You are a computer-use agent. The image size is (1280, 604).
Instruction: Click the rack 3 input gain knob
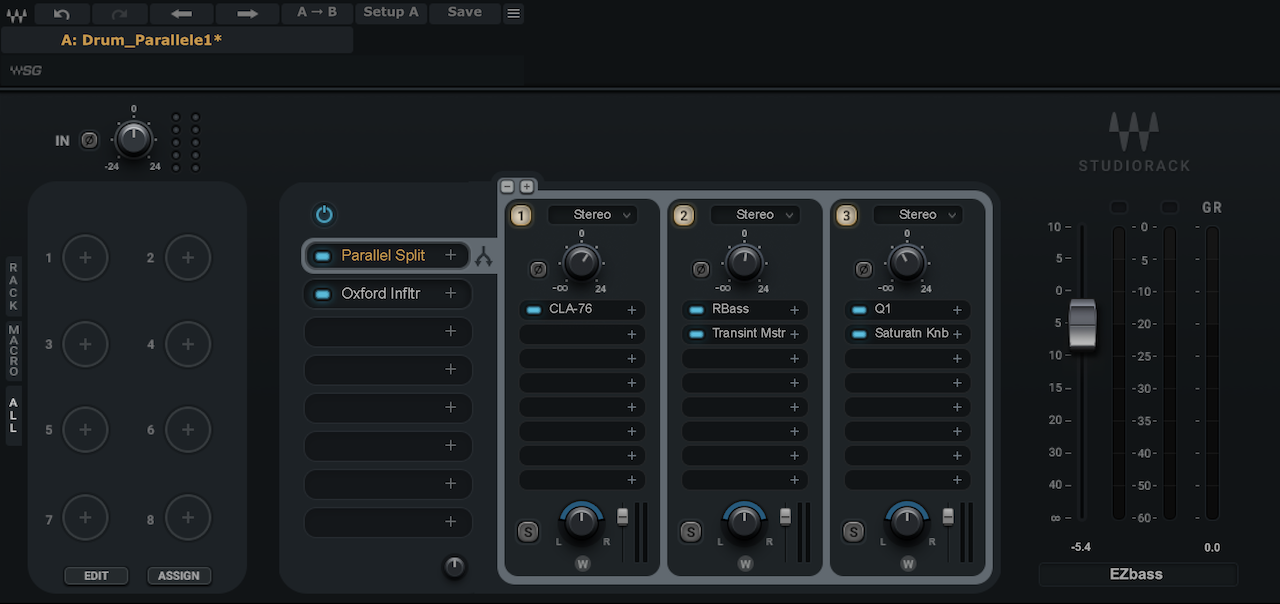(907, 263)
